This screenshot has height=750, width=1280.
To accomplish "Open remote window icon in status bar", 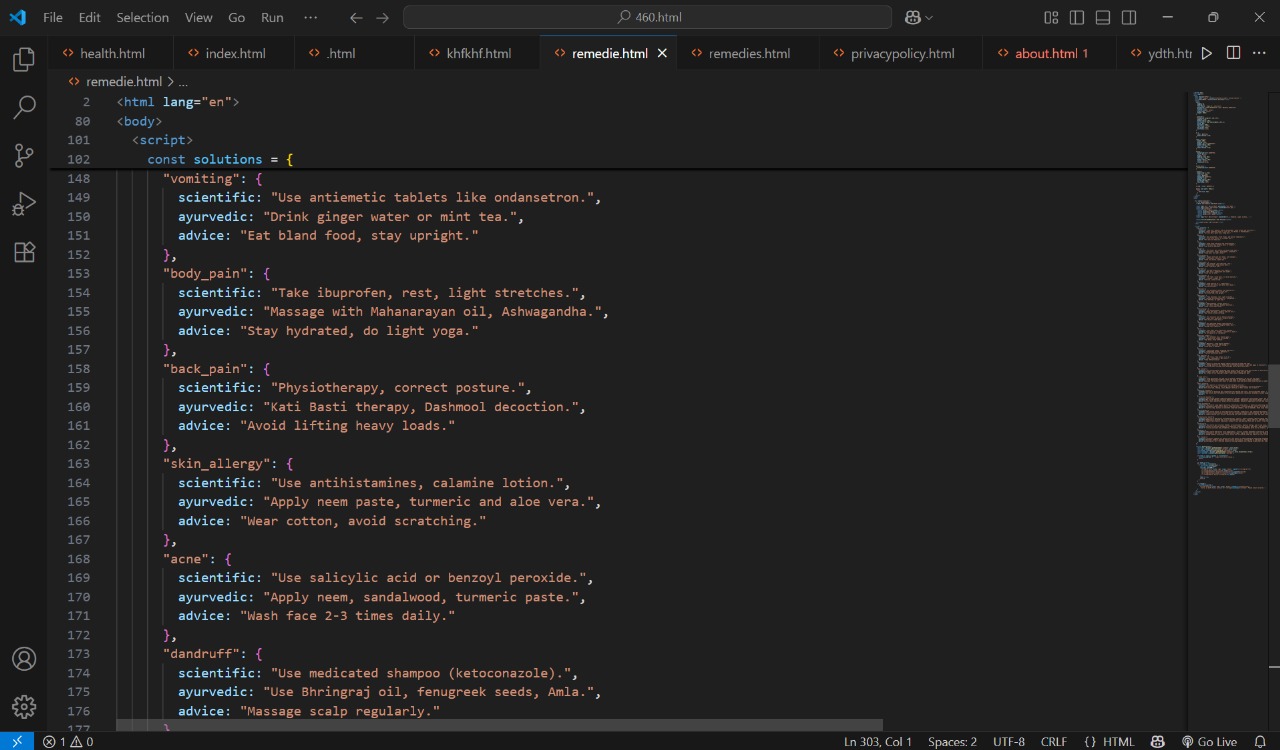I will [17, 741].
